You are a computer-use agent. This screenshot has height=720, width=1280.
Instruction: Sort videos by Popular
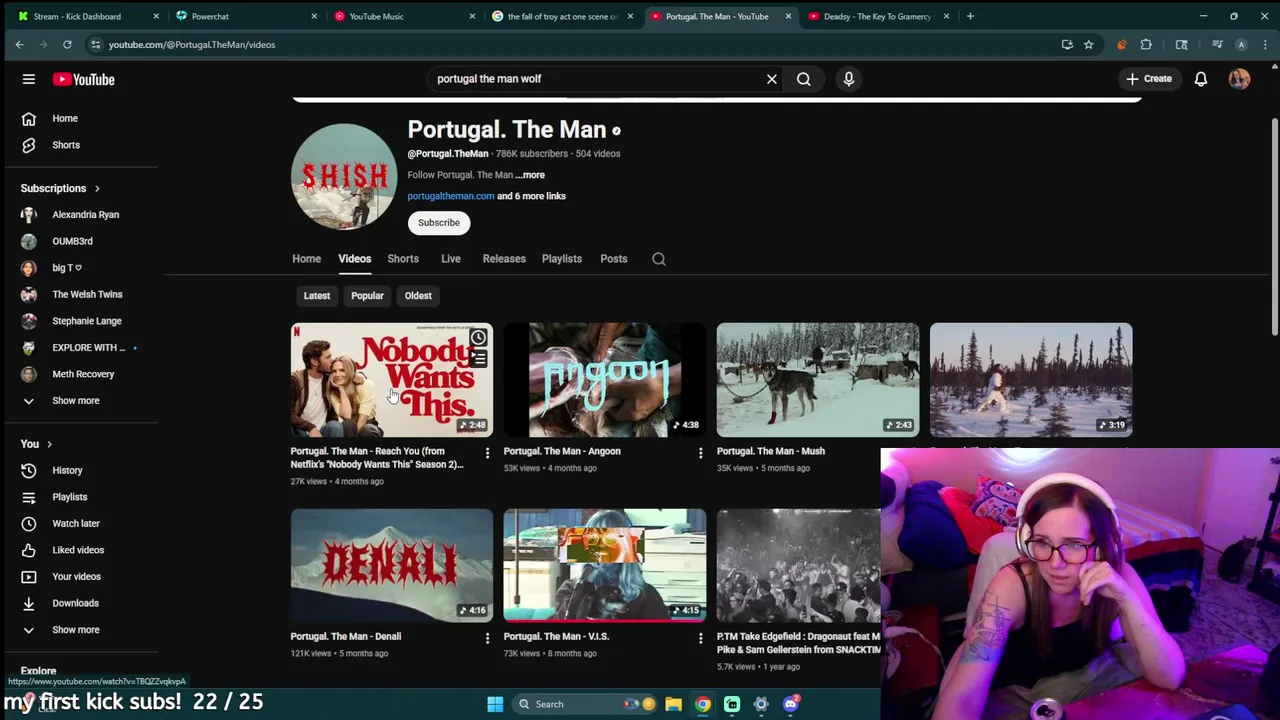click(367, 296)
